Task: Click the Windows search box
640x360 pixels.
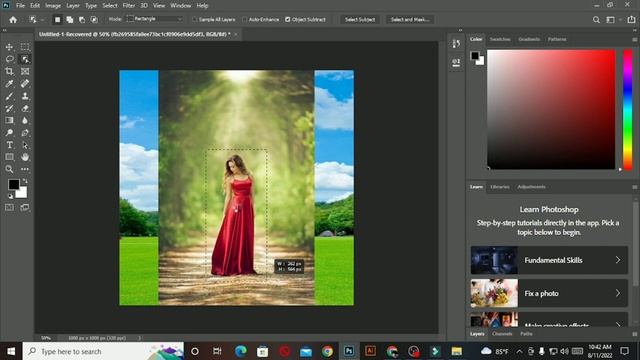Action: [x=103, y=351]
